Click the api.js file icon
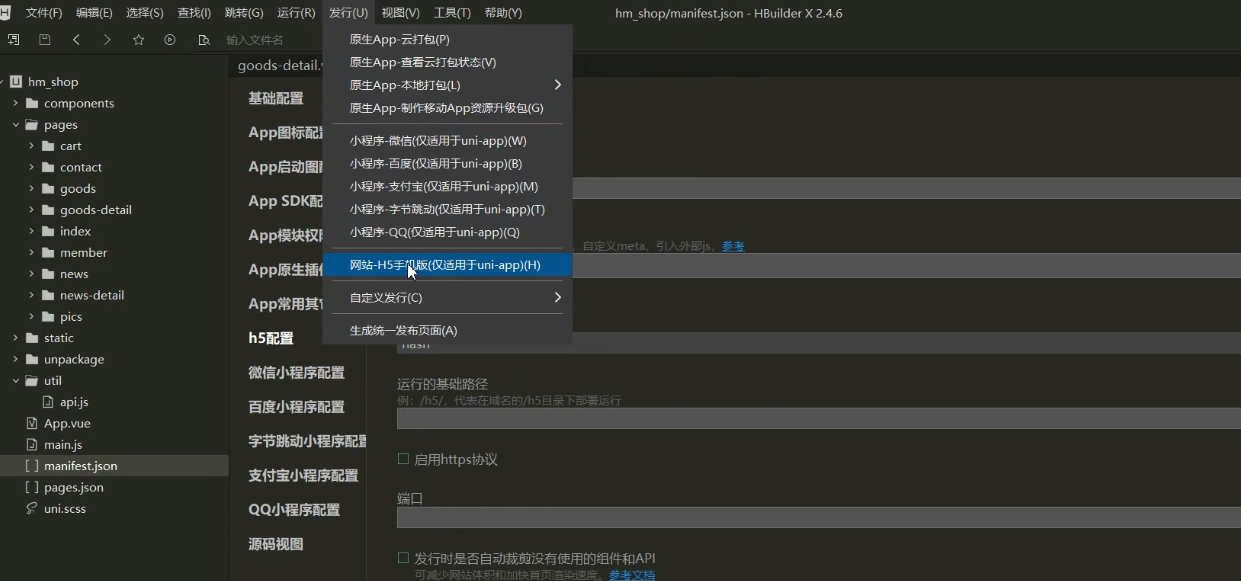Screen dimensions: 1241x581 49,402
